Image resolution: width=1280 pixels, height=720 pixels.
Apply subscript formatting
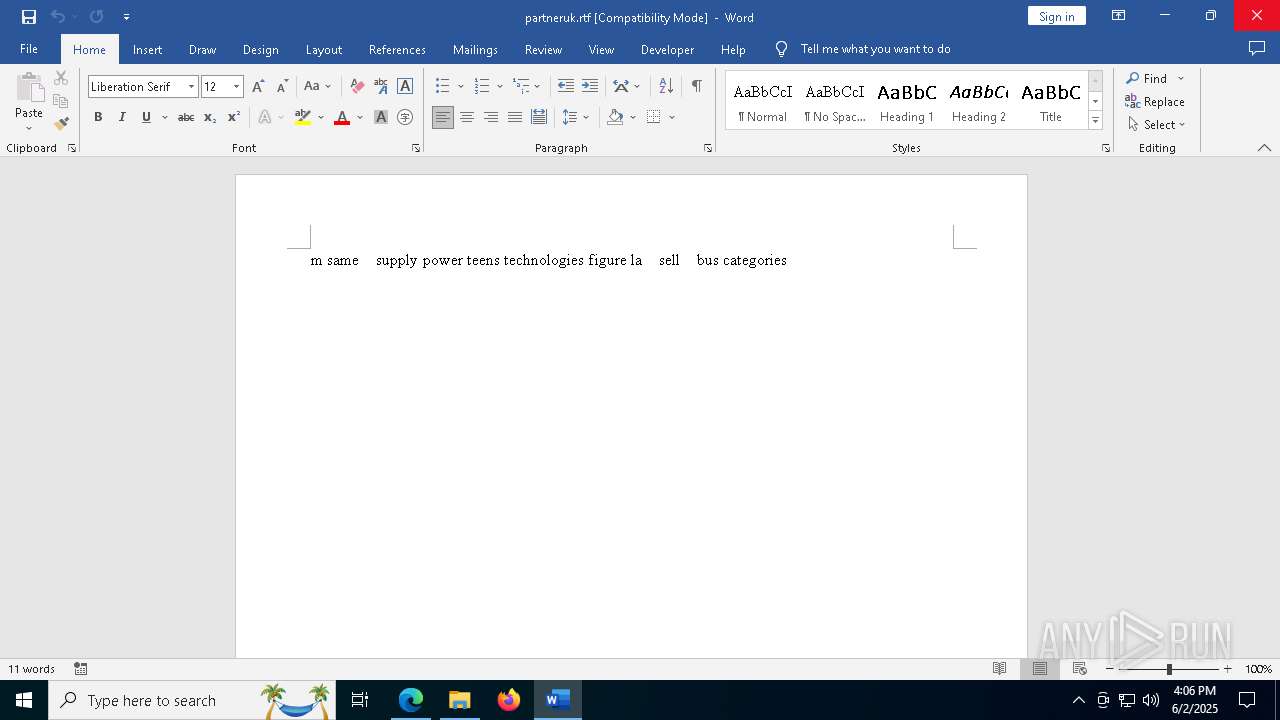click(x=210, y=117)
